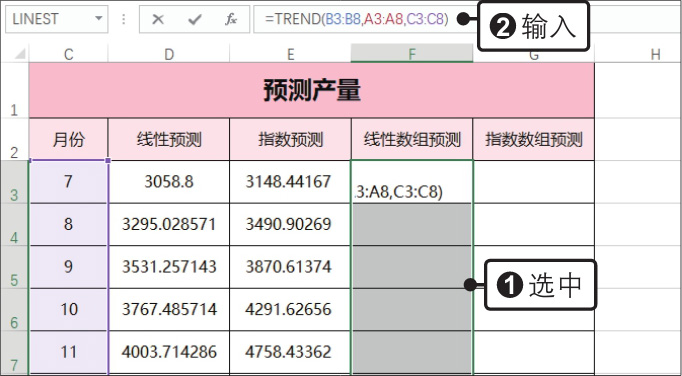The height and width of the screenshot is (376, 682).
Task: Select row 7 header
Action: point(14,352)
